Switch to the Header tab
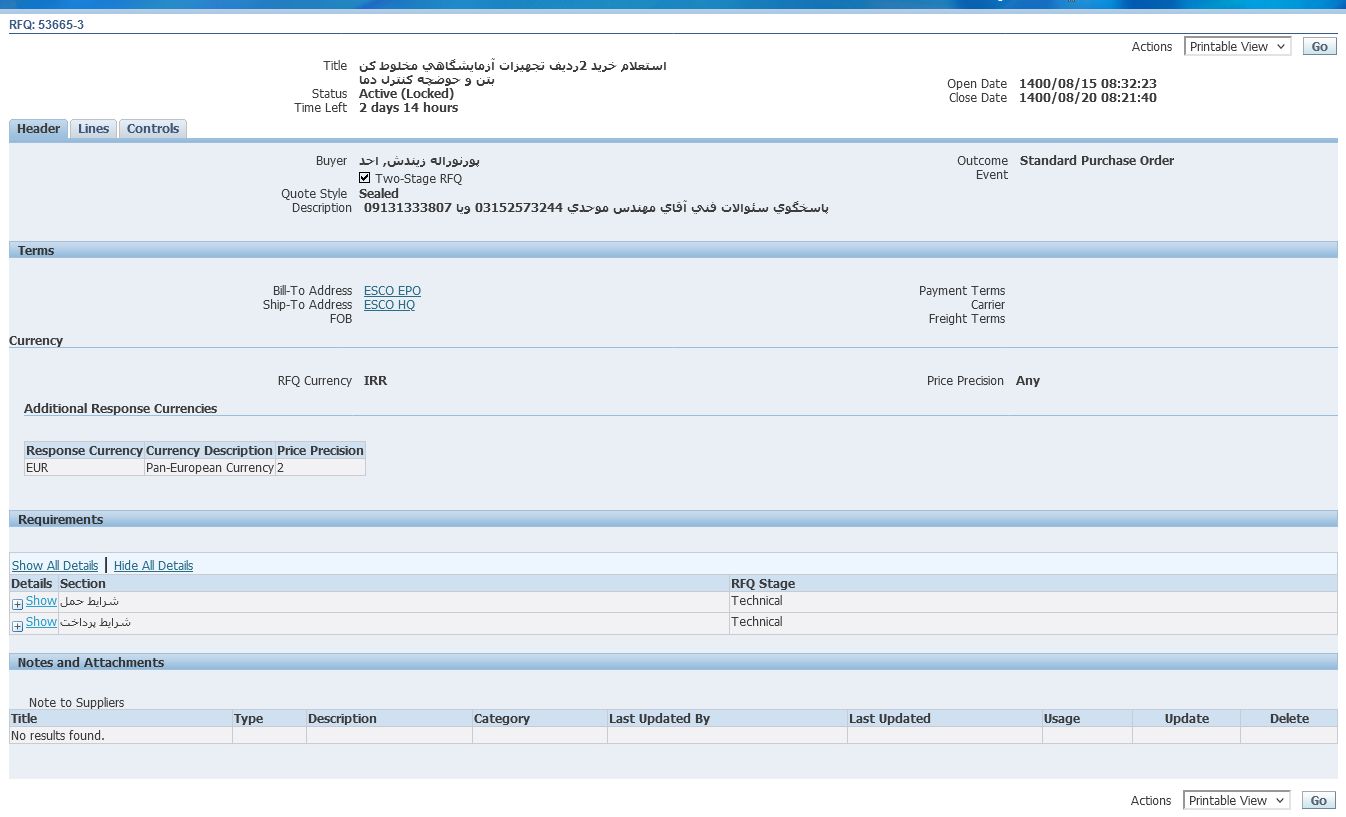1346x817 pixels. pos(39,129)
